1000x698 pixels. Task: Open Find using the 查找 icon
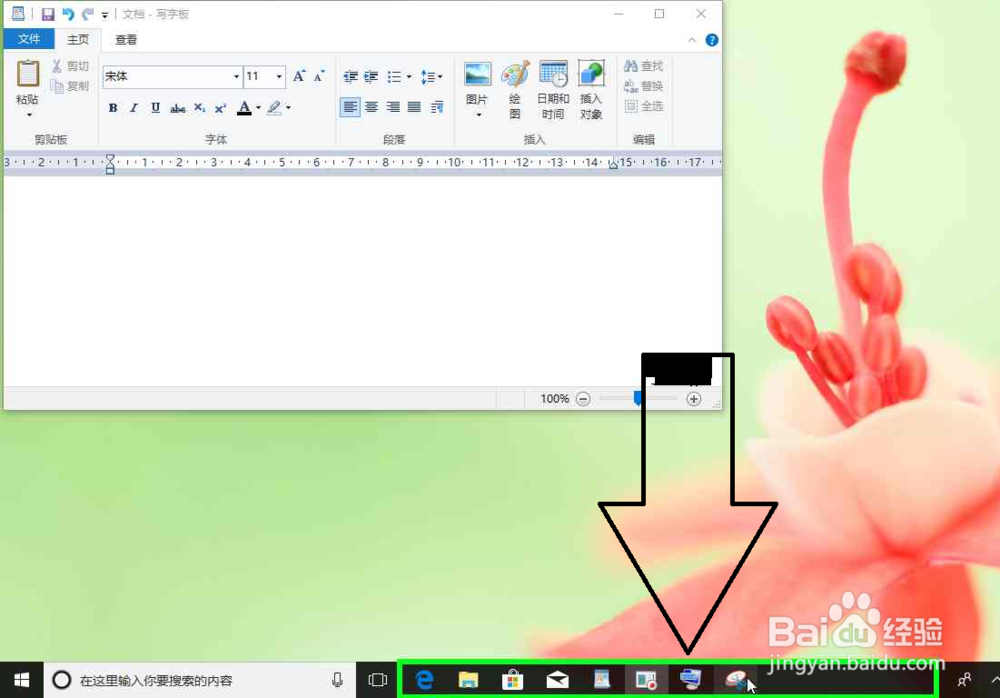click(643, 65)
